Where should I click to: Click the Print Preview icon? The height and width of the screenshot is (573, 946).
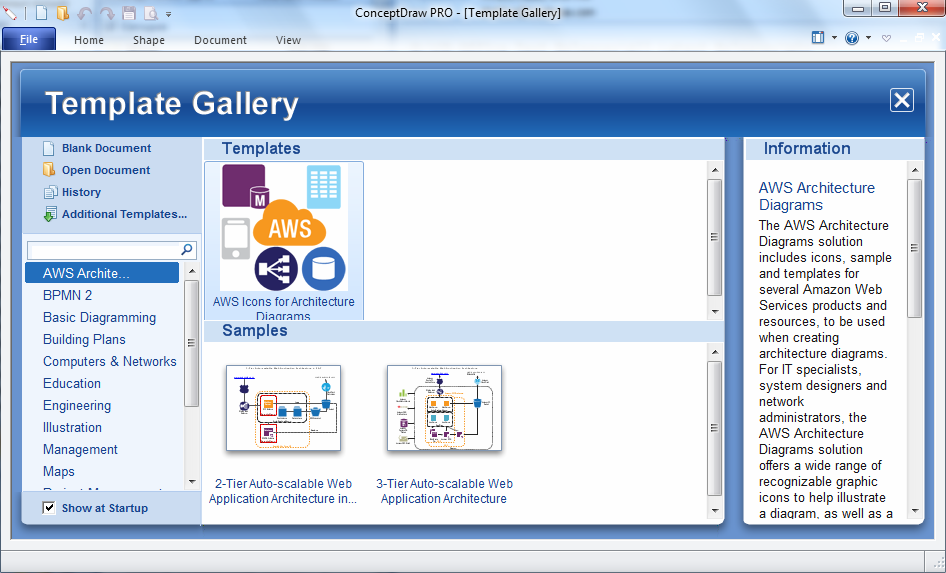point(150,13)
